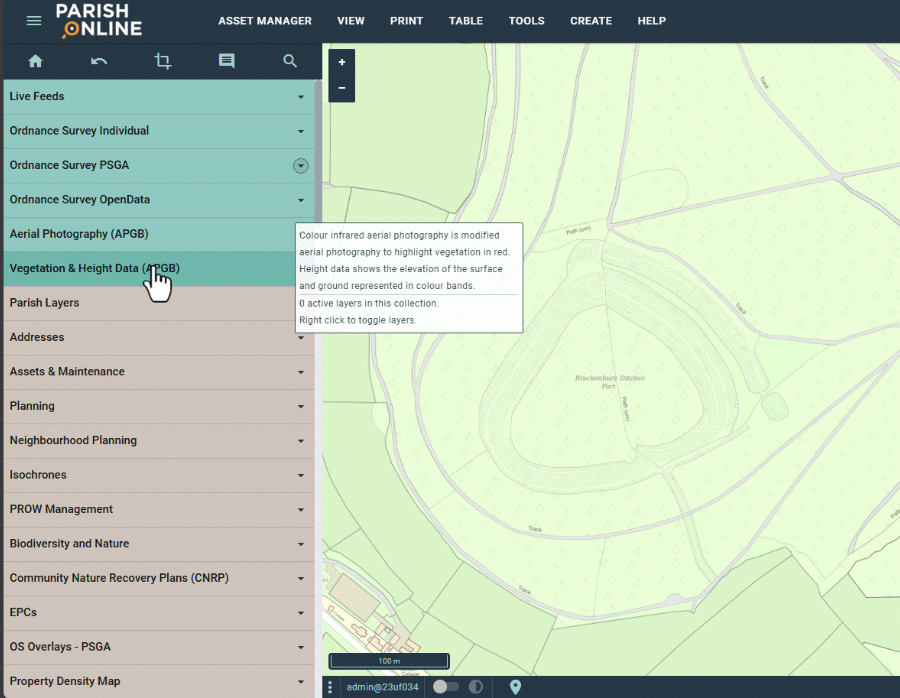Toggle the switch in the bottom status bar
Image resolution: width=900 pixels, height=698 pixels.
(446, 687)
